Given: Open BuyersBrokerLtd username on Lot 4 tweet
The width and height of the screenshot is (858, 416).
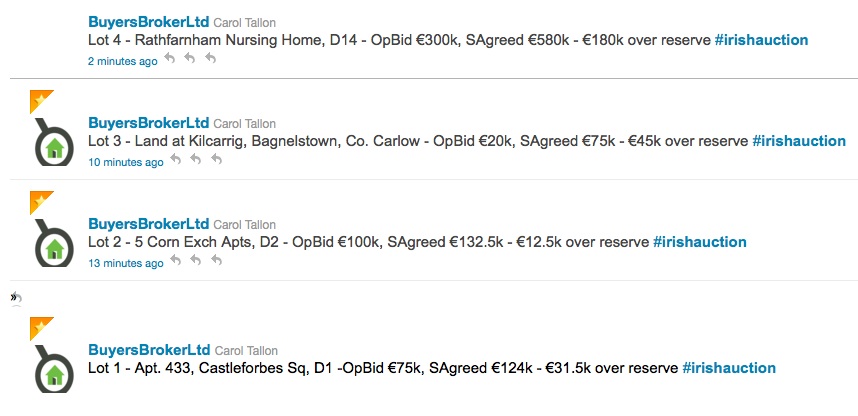Looking at the screenshot, I should pos(149,22).
